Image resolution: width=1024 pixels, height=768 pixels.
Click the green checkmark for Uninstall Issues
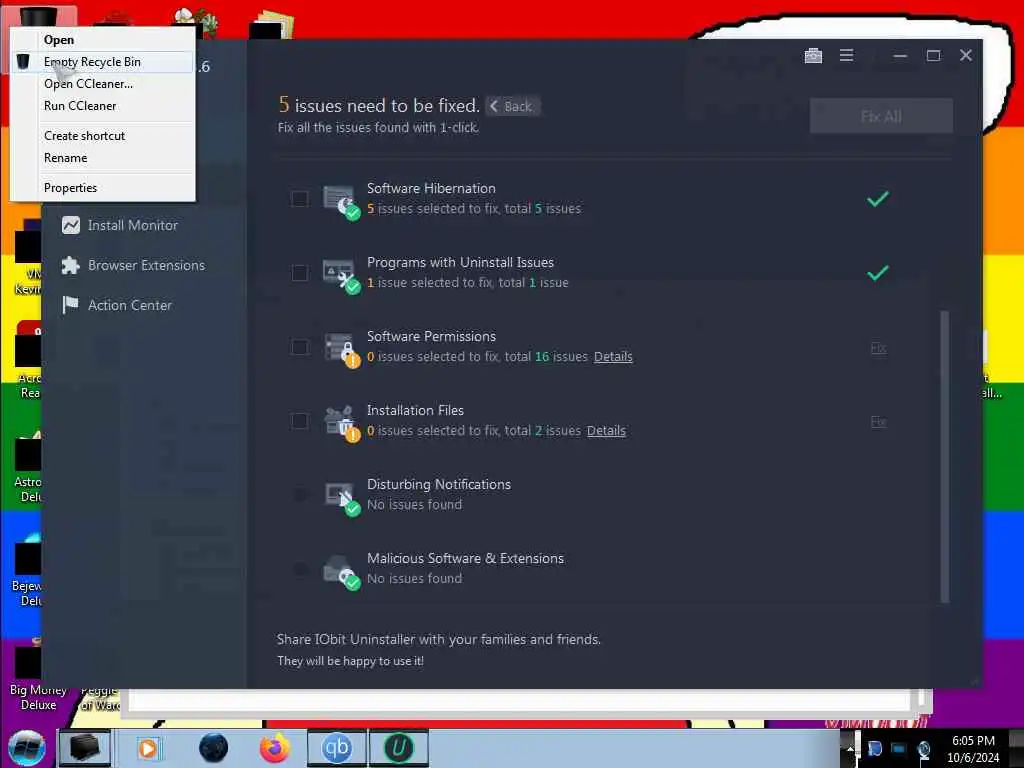click(x=878, y=272)
